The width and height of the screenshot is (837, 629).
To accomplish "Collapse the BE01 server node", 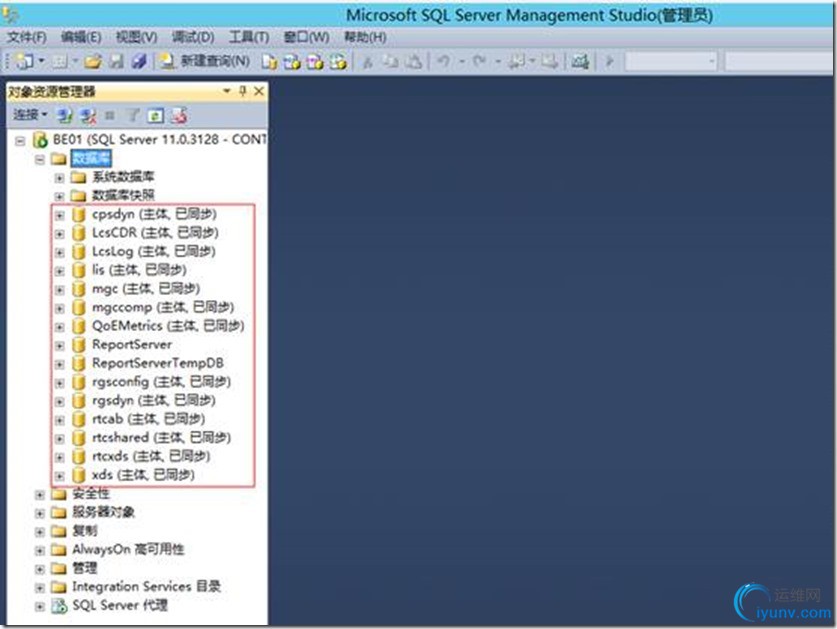I will 20,141.
